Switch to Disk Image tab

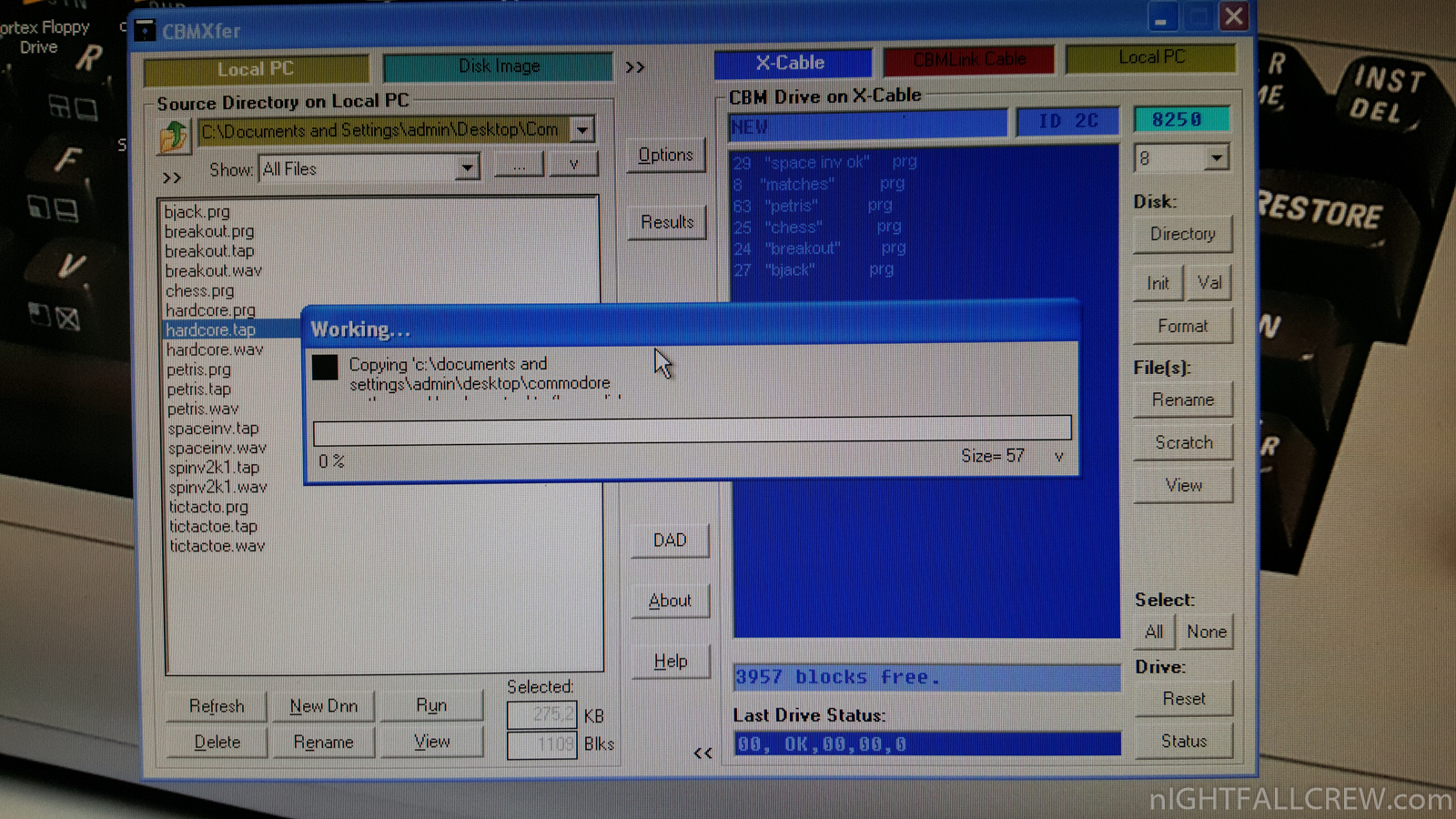point(499,66)
